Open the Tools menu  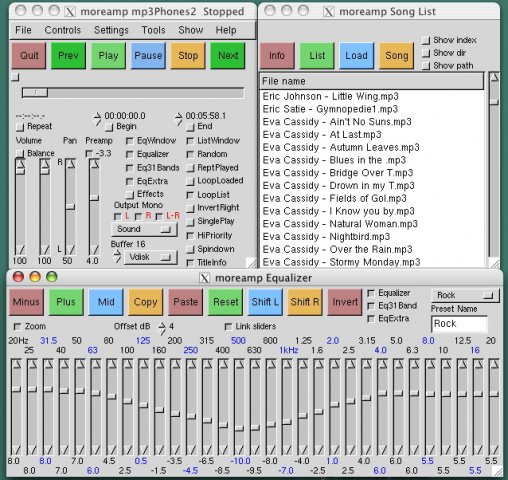[153, 30]
